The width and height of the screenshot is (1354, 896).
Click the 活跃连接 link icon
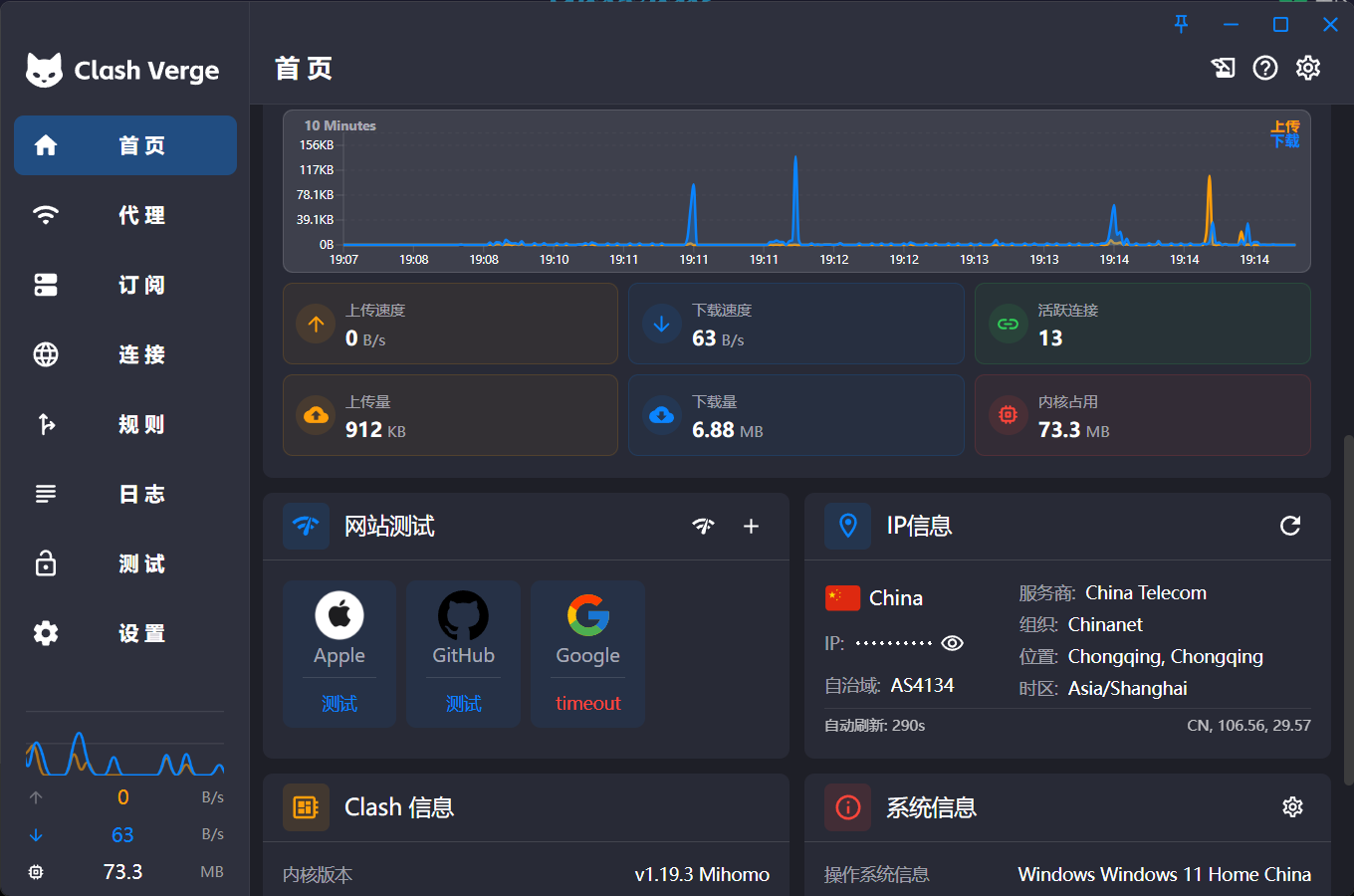click(x=1008, y=324)
